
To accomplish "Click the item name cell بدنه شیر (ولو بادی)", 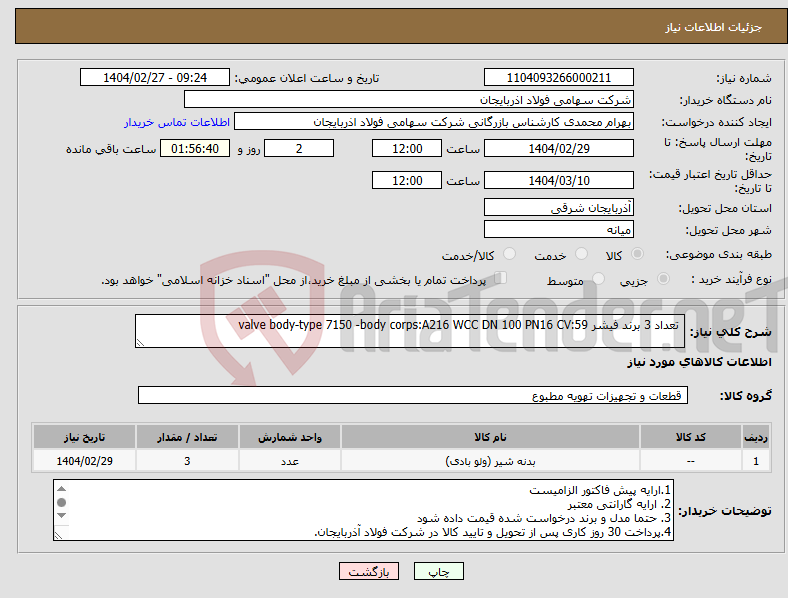I will point(490,461).
